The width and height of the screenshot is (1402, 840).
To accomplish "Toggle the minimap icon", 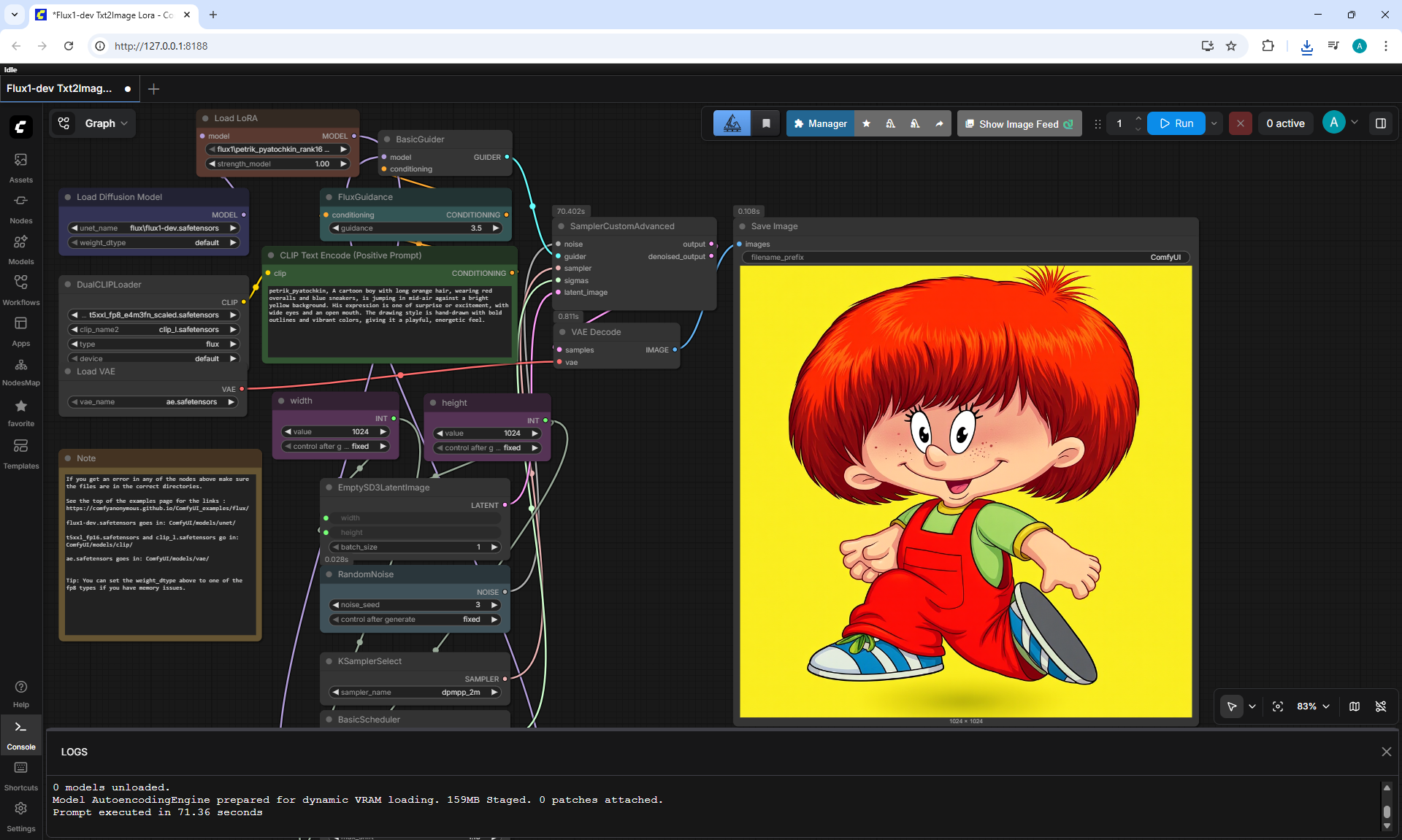I will [1355, 706].
